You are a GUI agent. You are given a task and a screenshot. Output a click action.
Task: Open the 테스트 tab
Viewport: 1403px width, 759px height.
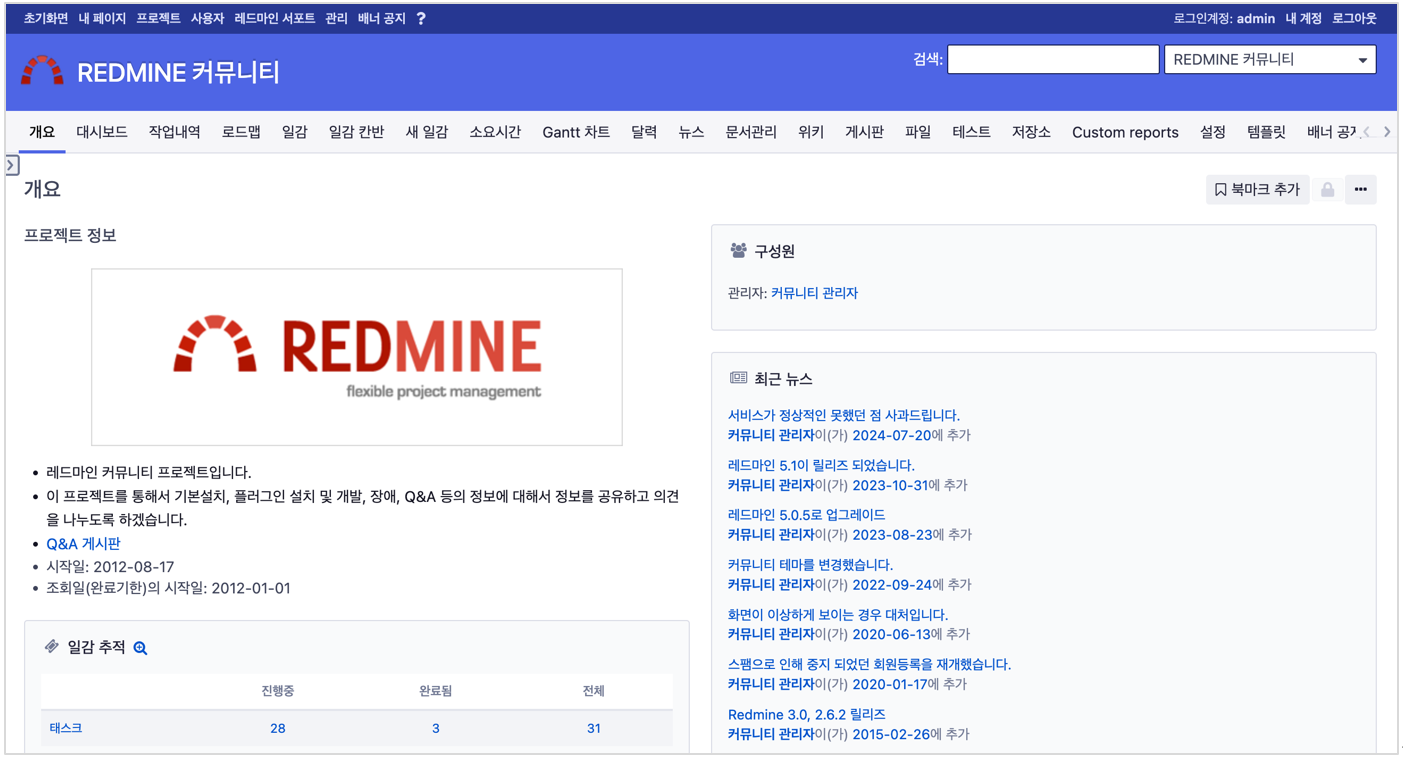pos(971,132)
